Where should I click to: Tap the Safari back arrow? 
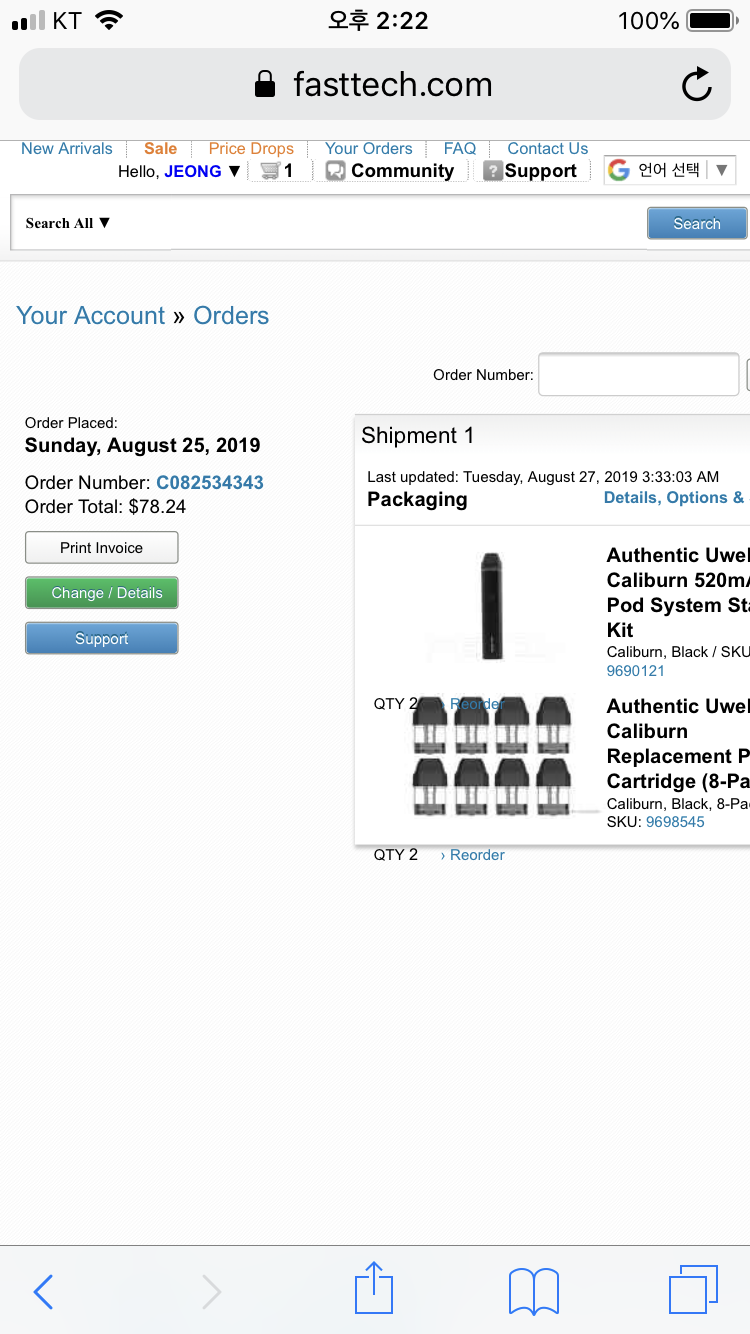(x=43, y=1291)
